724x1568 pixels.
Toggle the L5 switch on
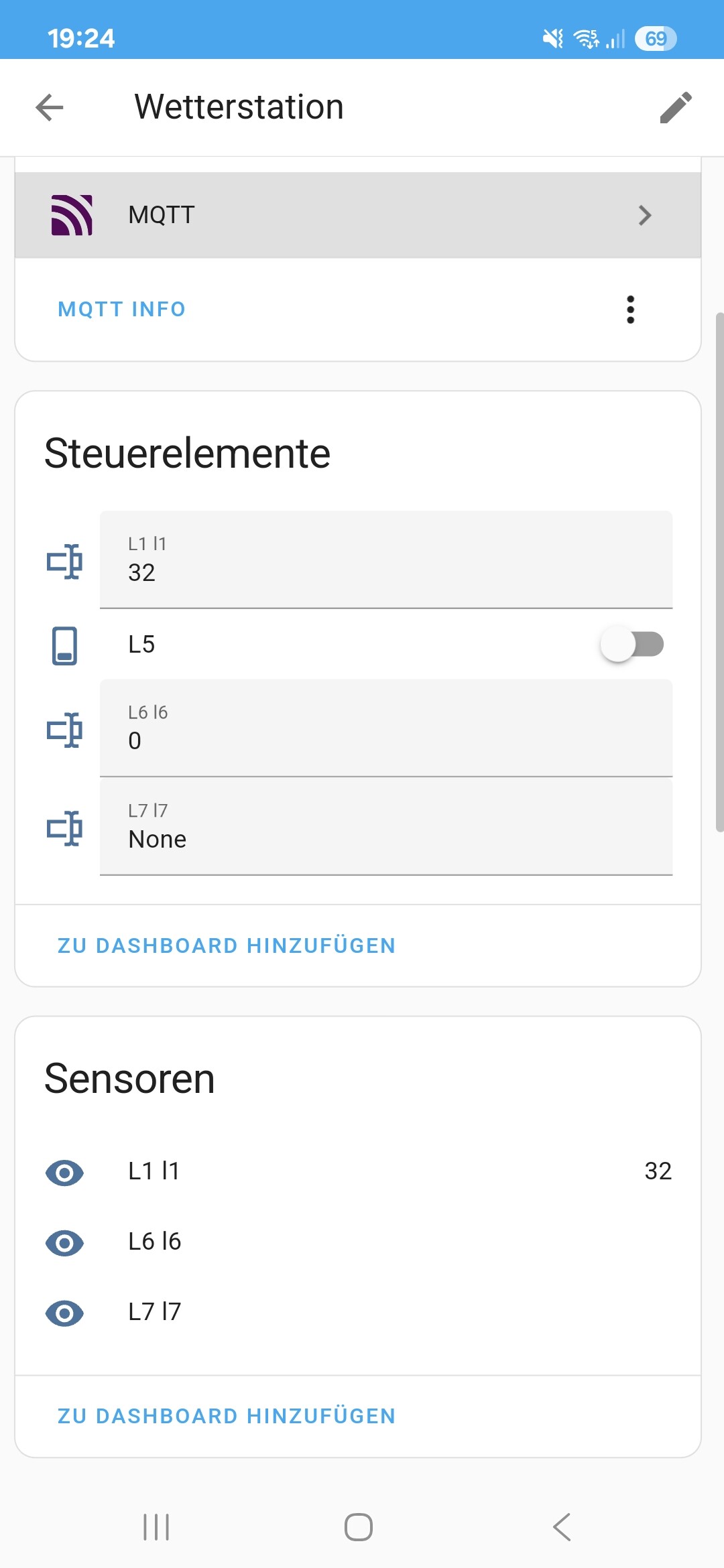633,644
